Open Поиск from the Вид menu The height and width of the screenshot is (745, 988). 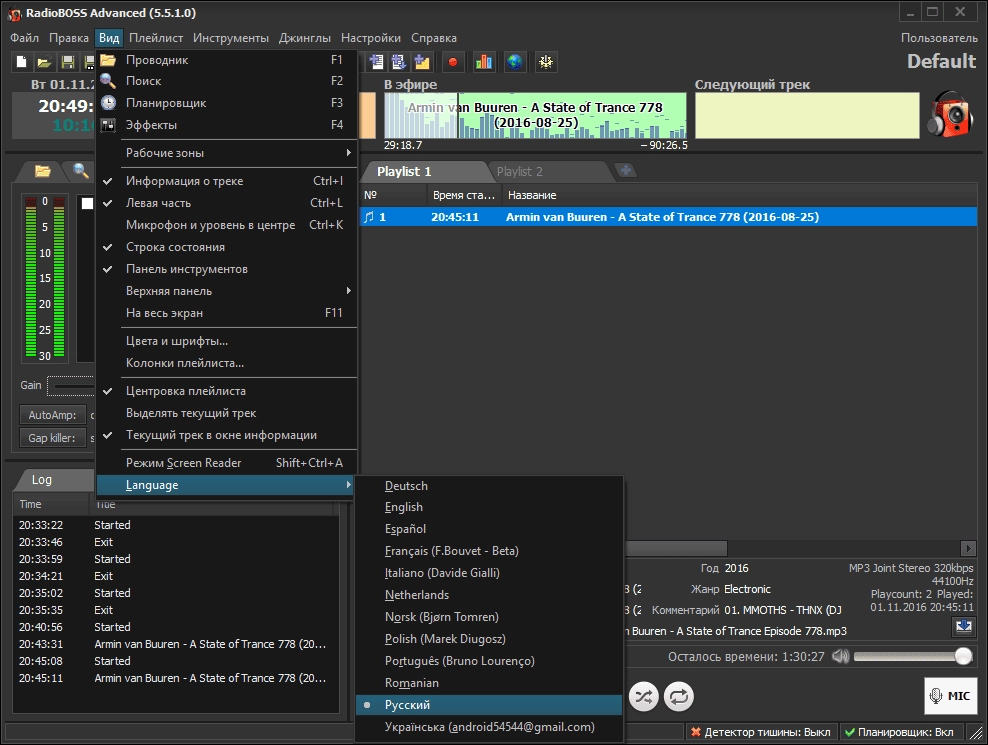click(227, 81)
